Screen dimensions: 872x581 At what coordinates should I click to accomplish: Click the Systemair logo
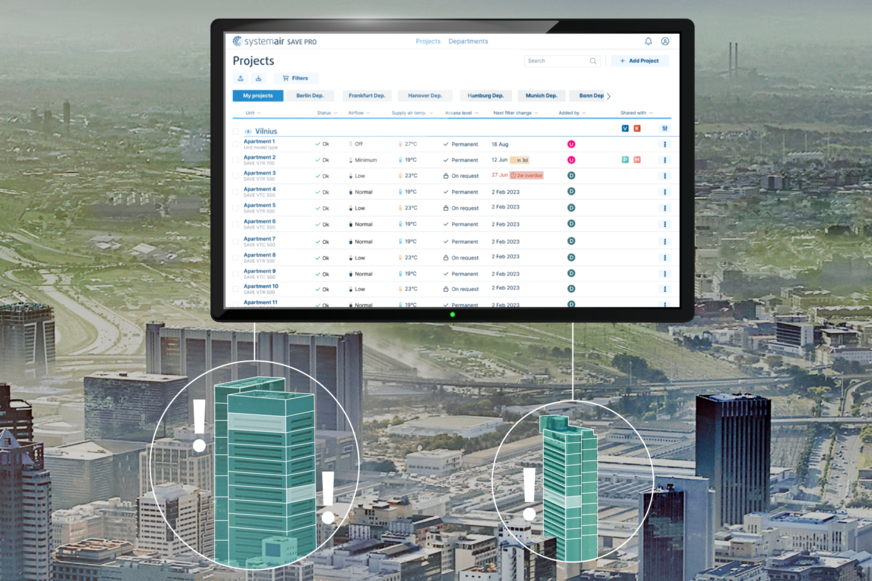pyautogui.click(x=240, y=39)
